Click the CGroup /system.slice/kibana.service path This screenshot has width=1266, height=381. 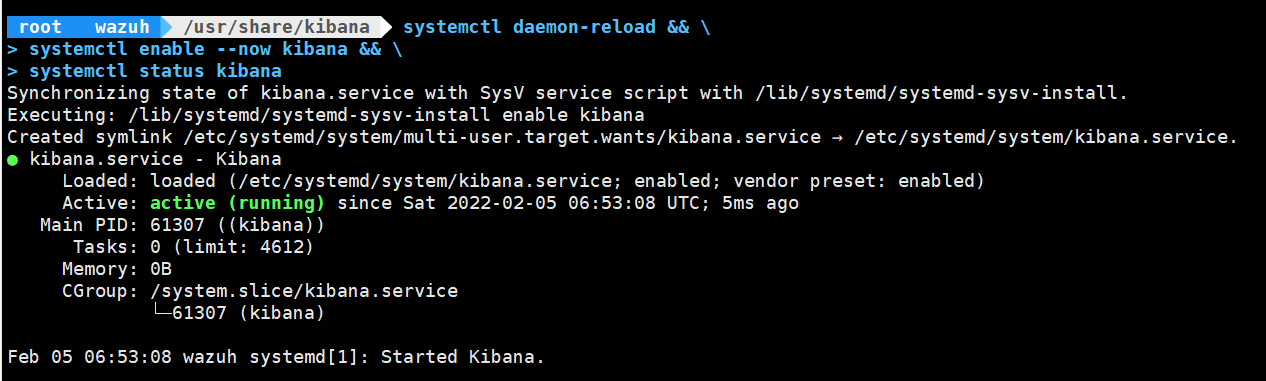coord(304,292)
